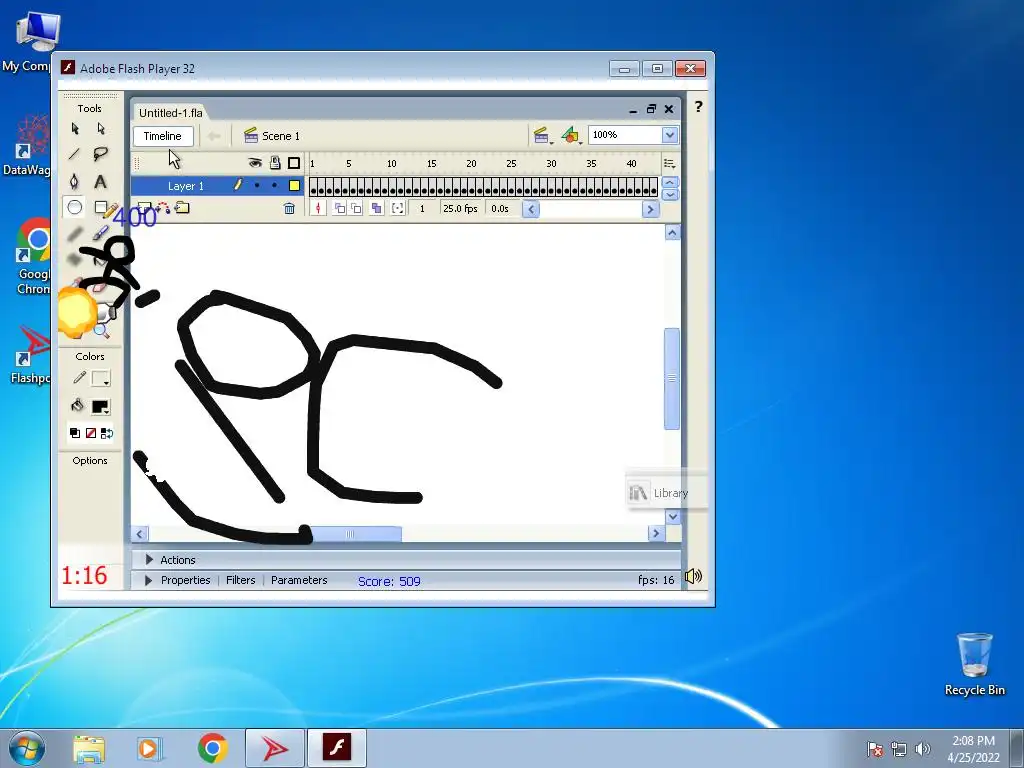Screen dimensions: 1024x768
Task: Open the Edit Symbols dropdown
Action: (571, 135)
